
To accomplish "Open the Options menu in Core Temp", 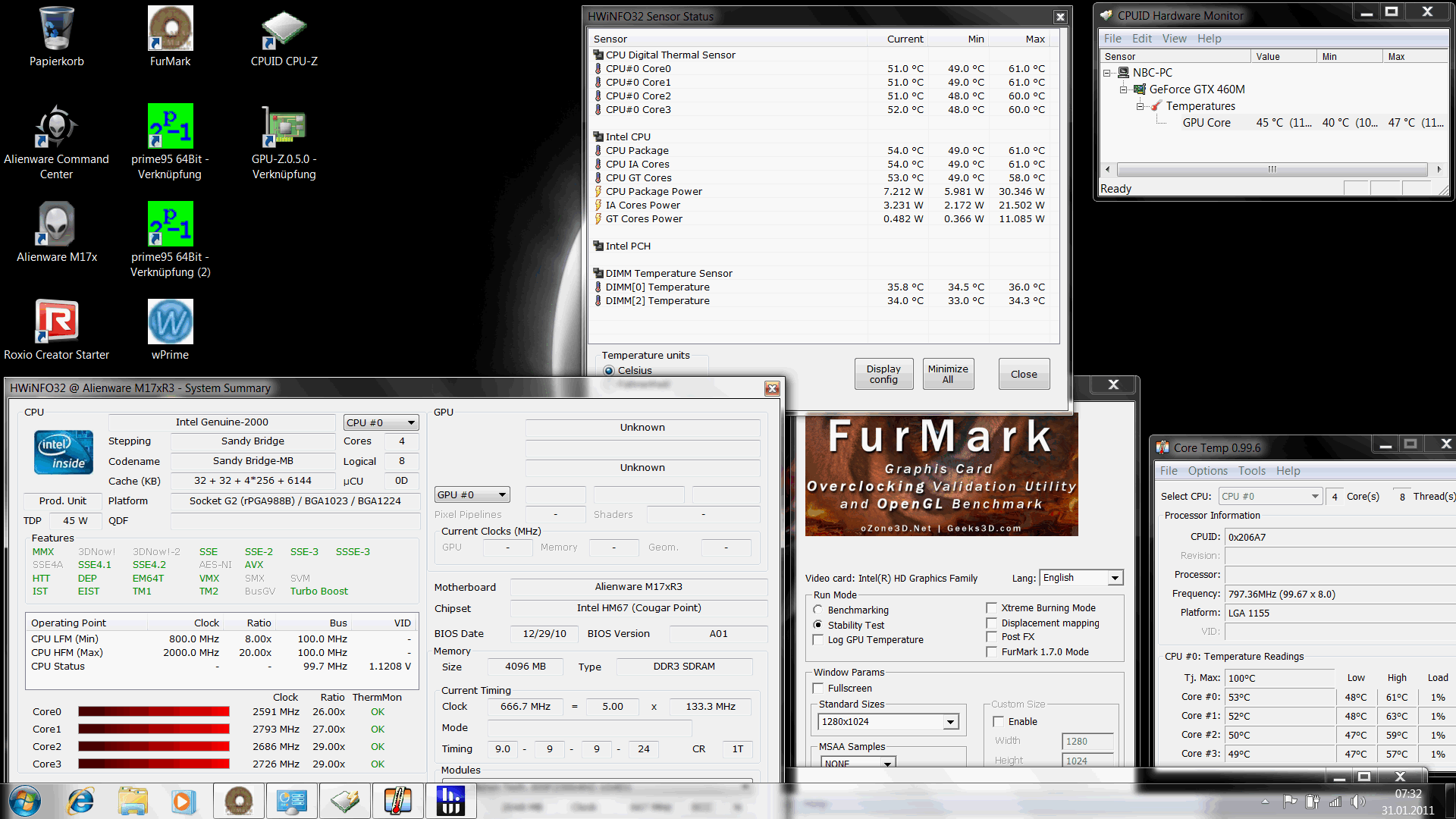I will click(x=1207, y=471).
